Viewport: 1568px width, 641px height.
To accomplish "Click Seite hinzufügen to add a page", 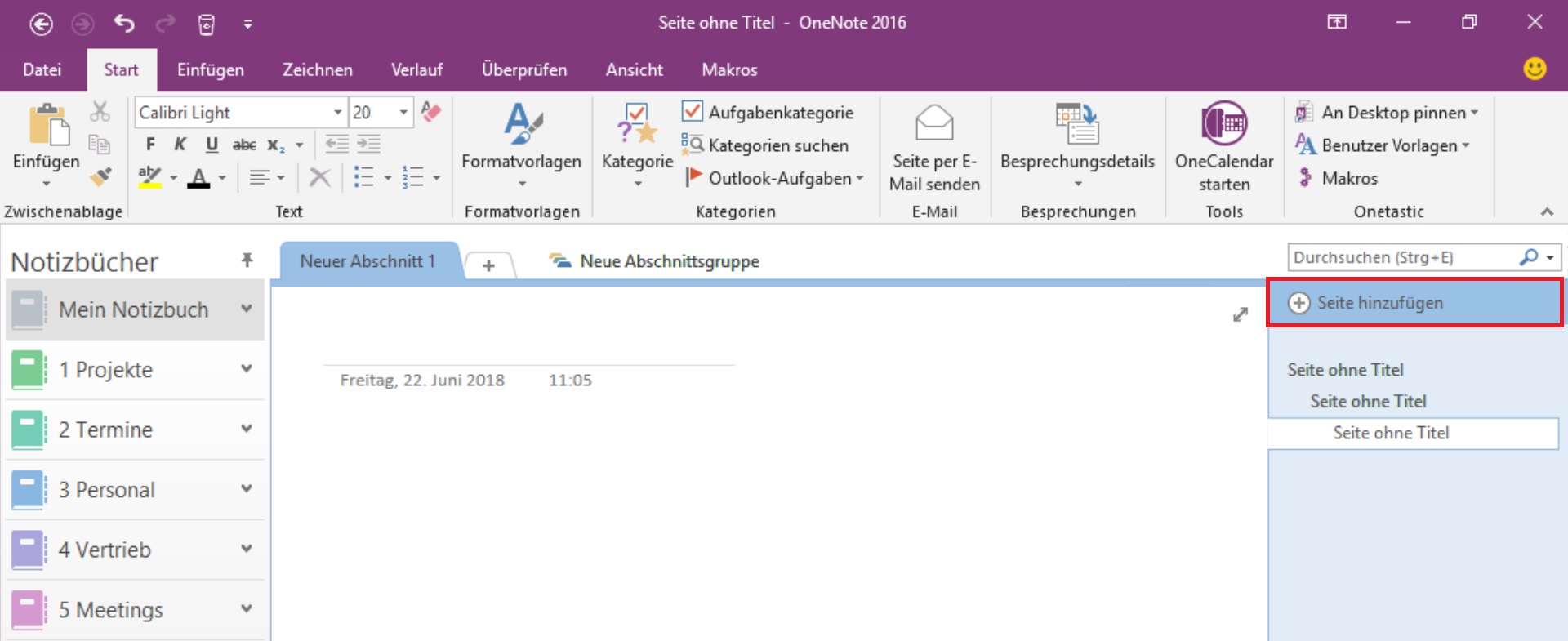I will 1379,303.
